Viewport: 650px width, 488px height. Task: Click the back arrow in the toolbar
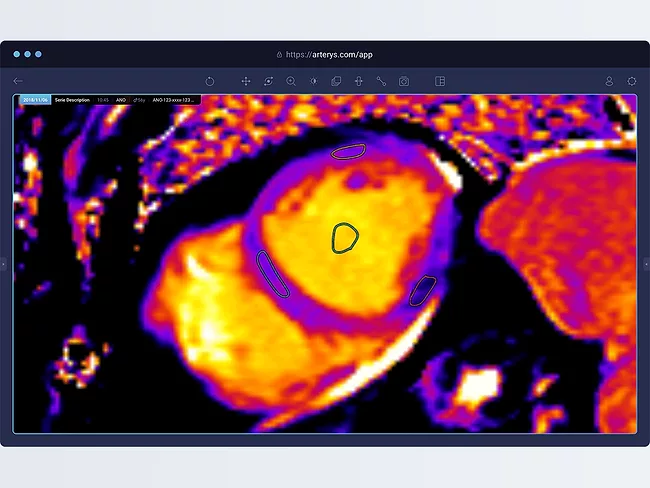(x=18, y=81)
